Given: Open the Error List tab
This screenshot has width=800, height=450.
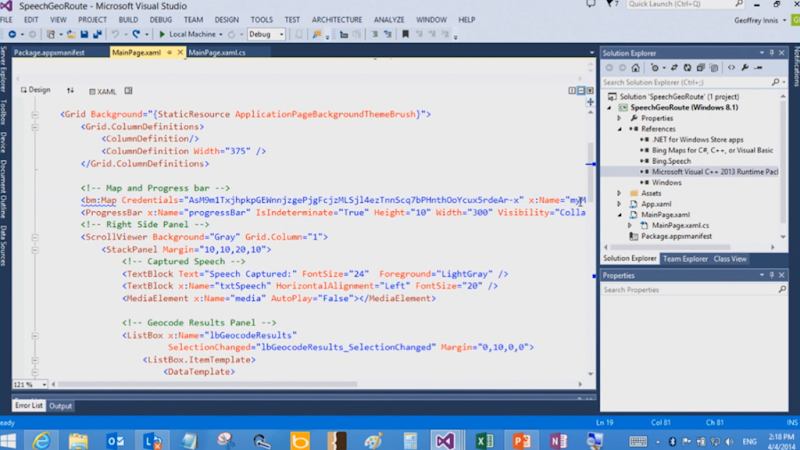Looking at the screenshot, I should click(x=29, y=406).
